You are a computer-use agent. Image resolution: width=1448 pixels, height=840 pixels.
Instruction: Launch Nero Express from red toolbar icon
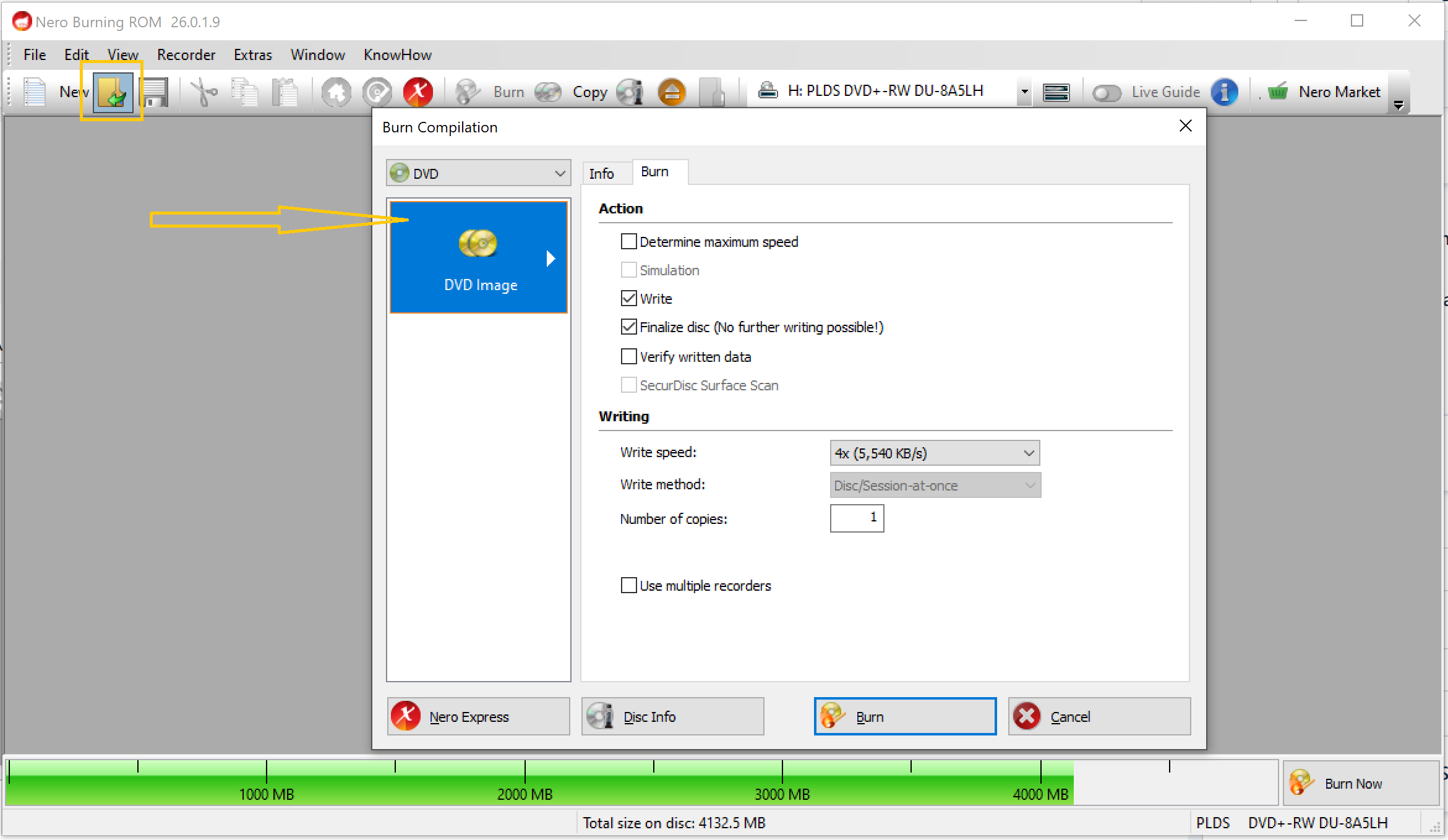[x=418, y=92]
